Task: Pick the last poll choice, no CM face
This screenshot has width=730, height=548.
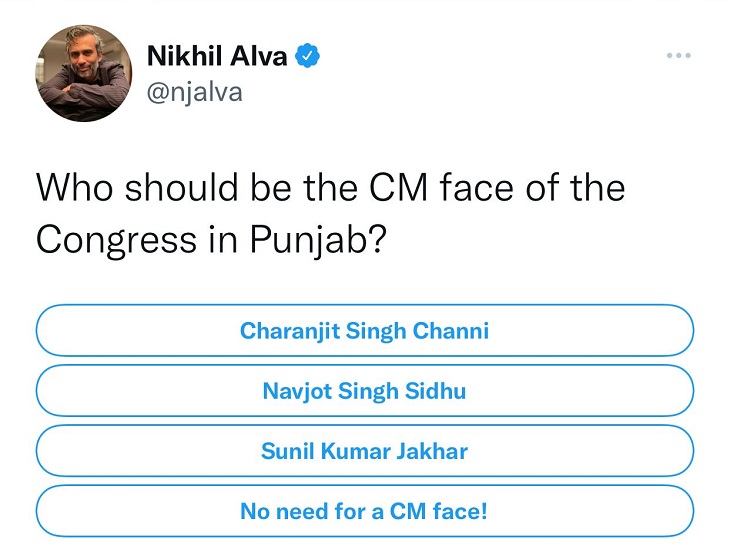Action: [364, 511]
